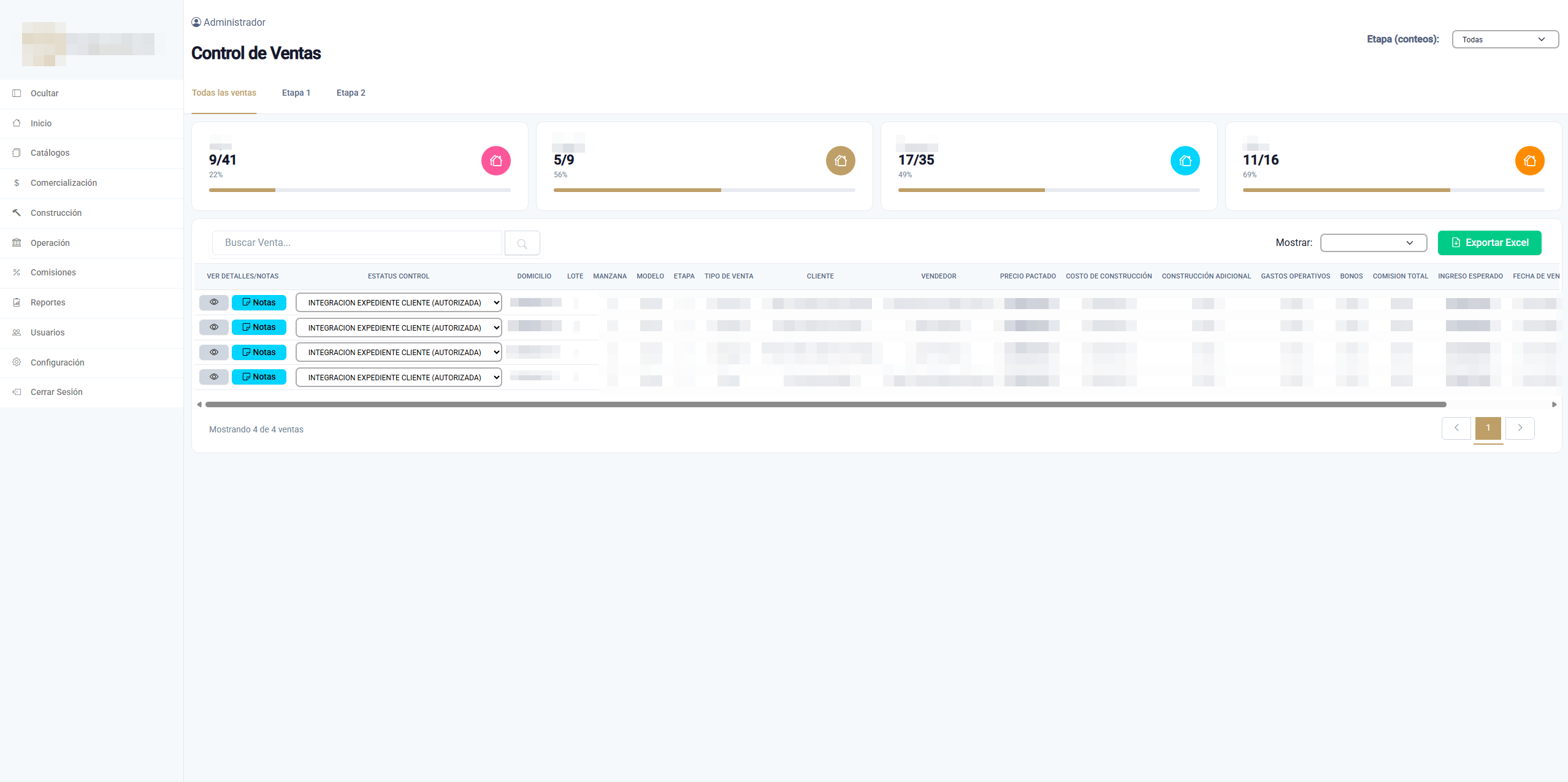Open fourth row Estatus Control dropdown
The image size is (1568, 782).
(x=399, y=377)
